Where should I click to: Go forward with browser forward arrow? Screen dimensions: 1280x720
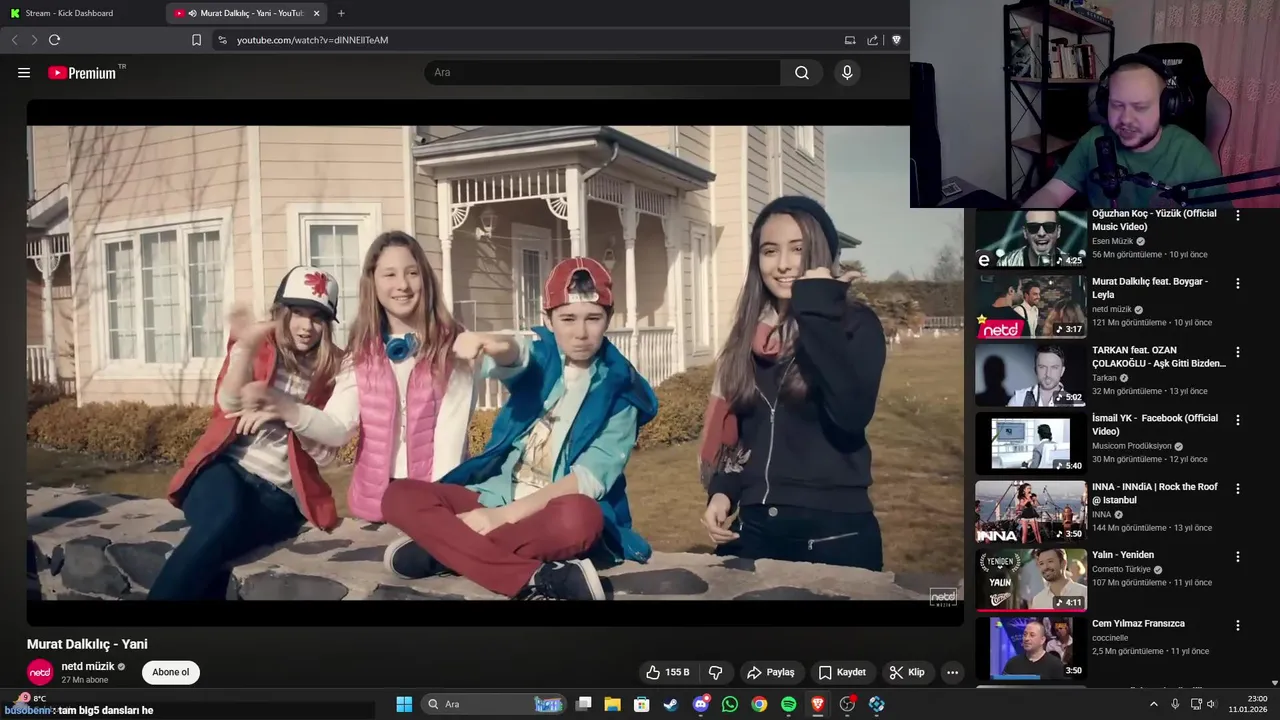(x=34, y=40)
